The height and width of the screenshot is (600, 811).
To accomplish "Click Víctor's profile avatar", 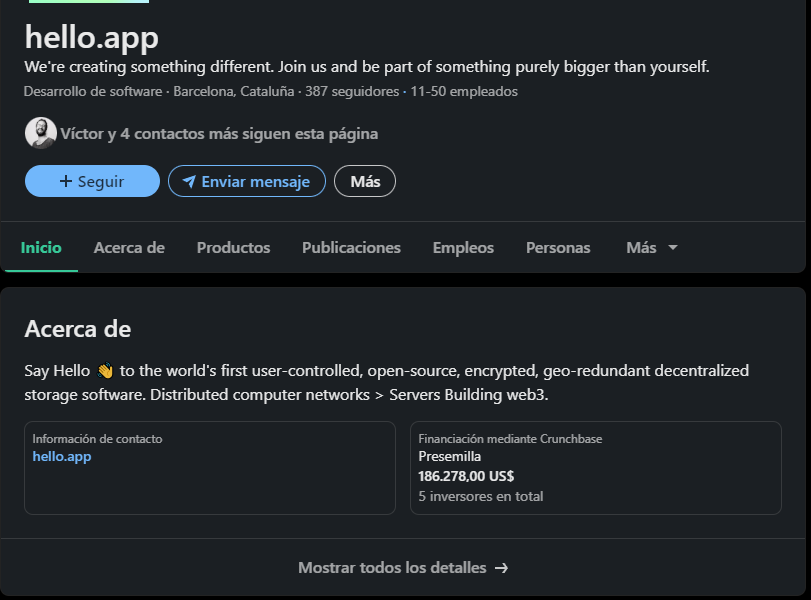I will click(x=41, y=133).
